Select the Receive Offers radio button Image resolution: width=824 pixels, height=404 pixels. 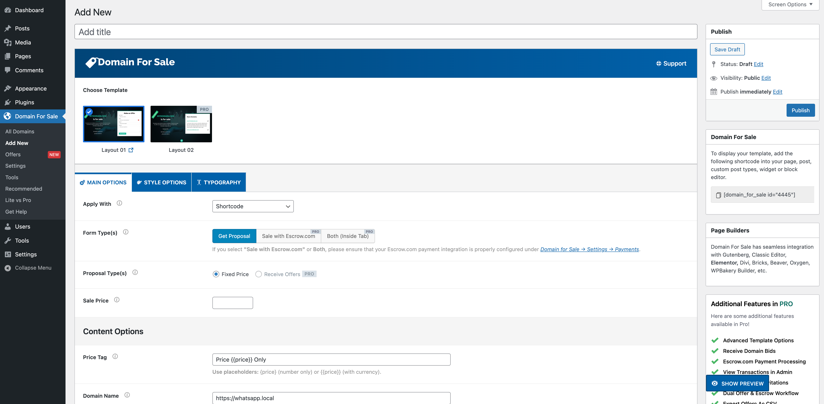(x=259, y=274)
